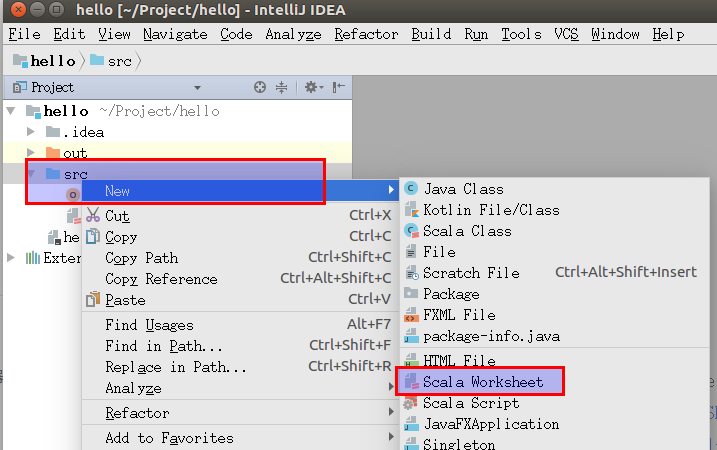Open the Tools menu
The width and height of the screenshot is (717, 450).
[521, 34]
